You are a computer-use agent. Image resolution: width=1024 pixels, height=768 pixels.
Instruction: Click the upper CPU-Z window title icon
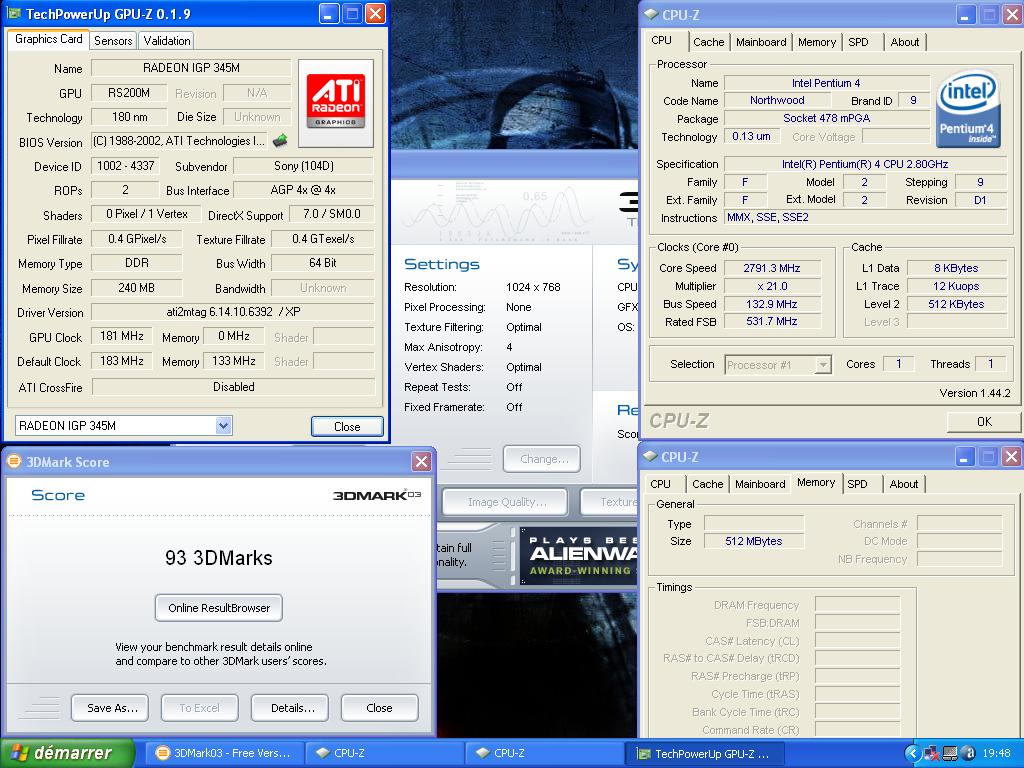coord(650,14)
